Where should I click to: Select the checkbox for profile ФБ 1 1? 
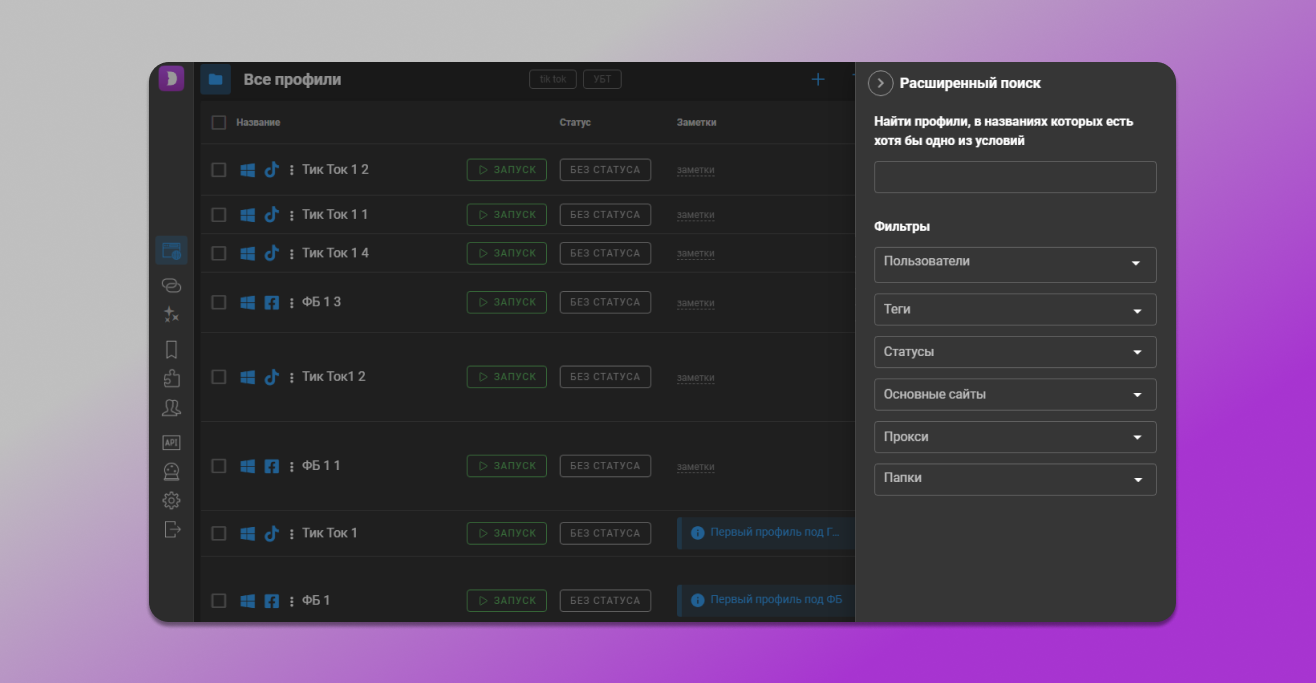(x=219, y=467)
